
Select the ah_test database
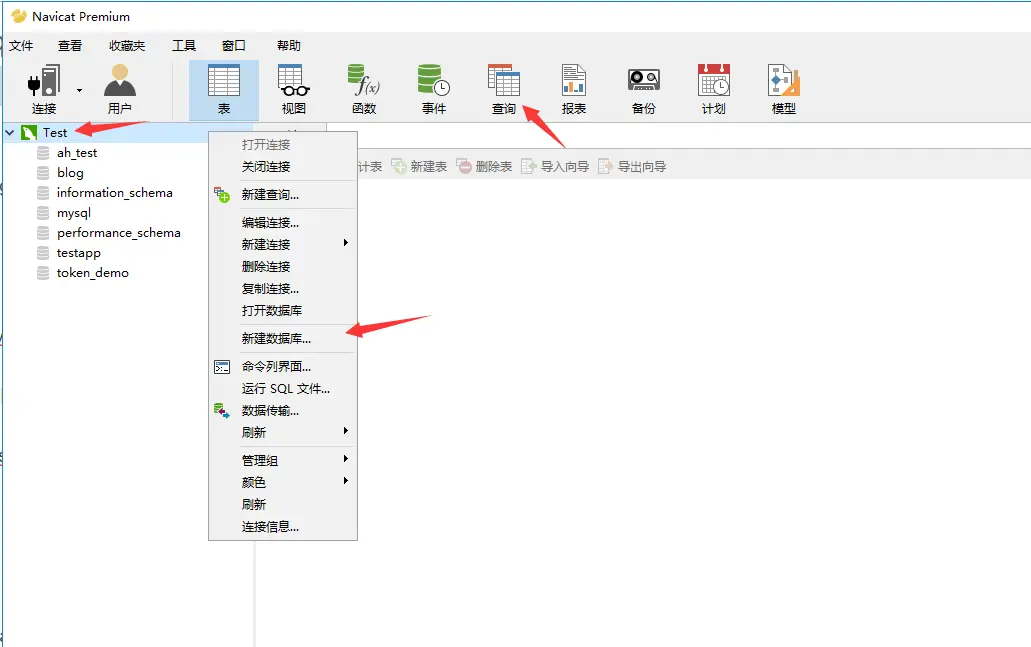pos(77,153)
